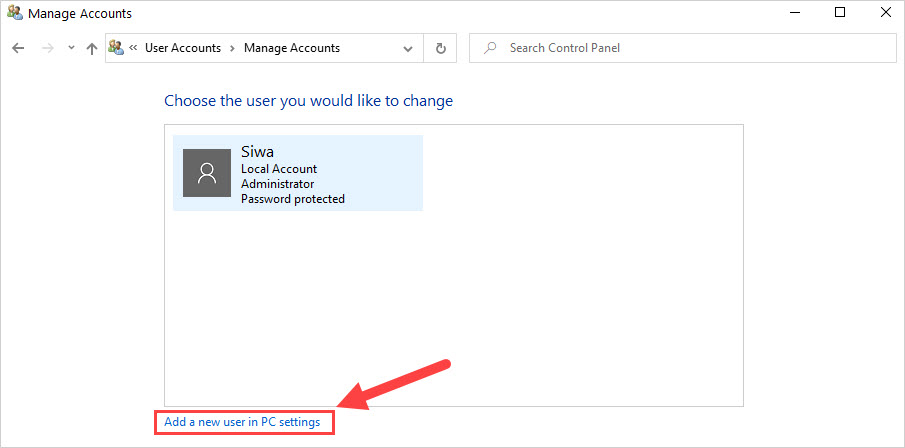Choose the Siwa account name
Image resolution: width=905 pixels, height=448 pixels.
click(257, 152)
